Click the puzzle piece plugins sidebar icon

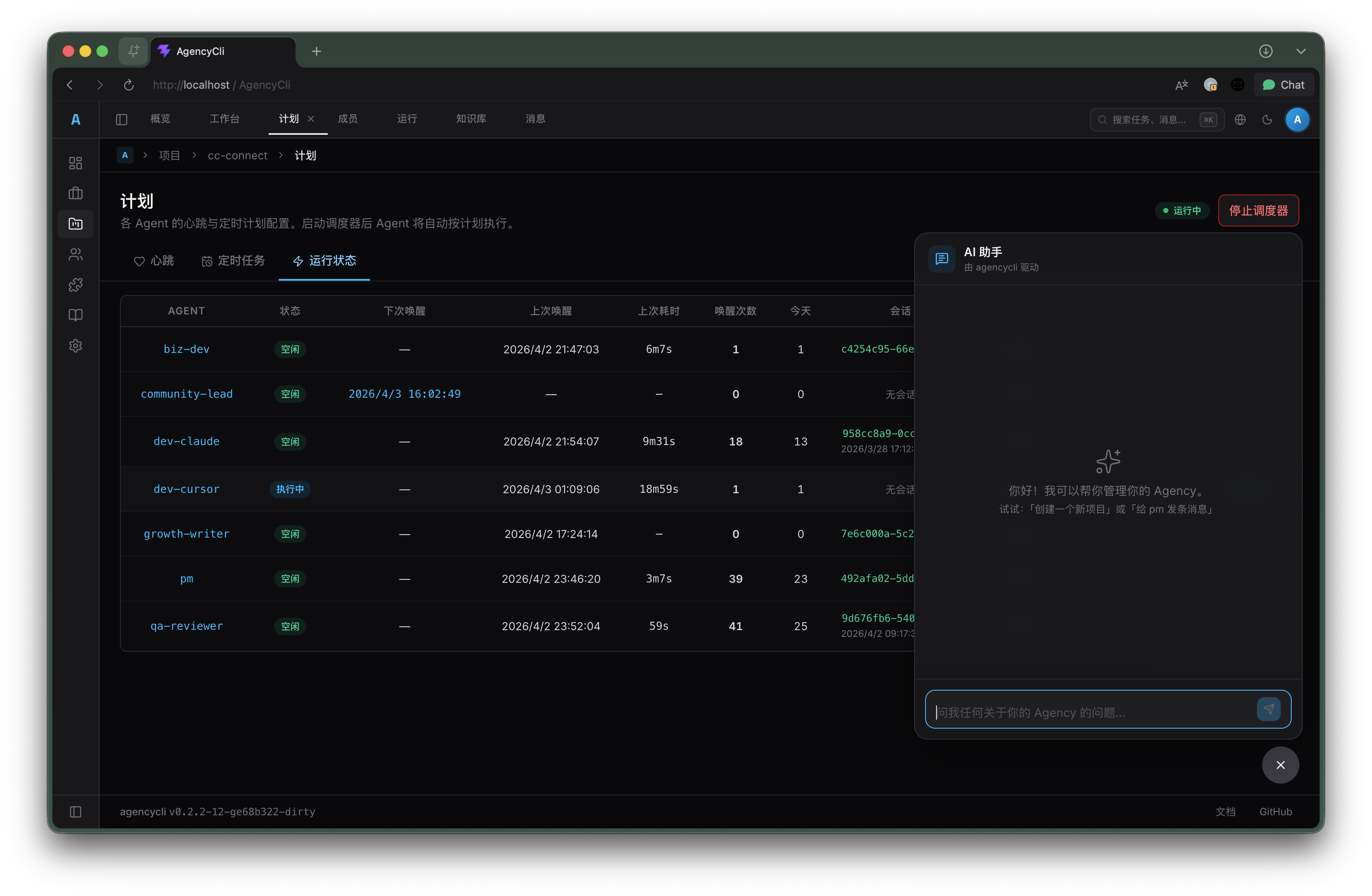(x=76, y=285)
